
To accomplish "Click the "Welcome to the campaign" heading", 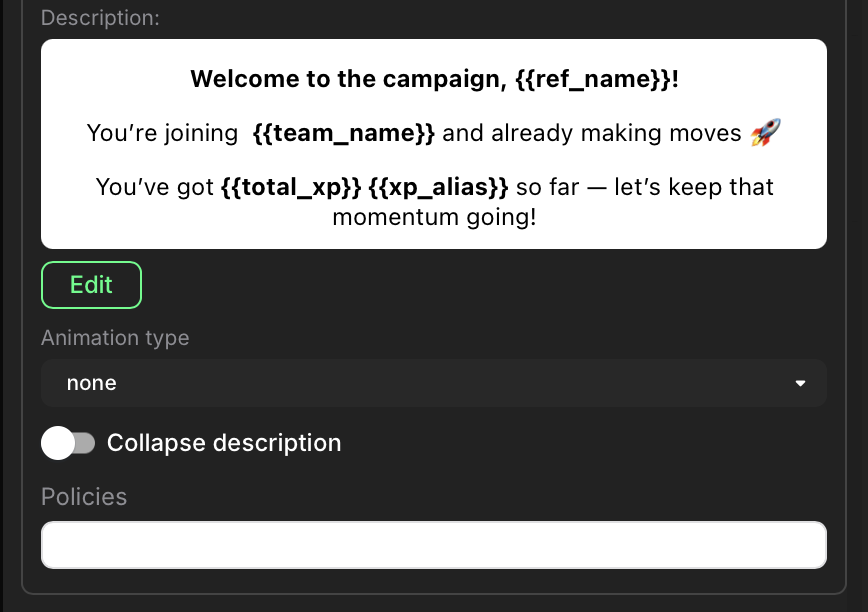I will click(346, 79).
